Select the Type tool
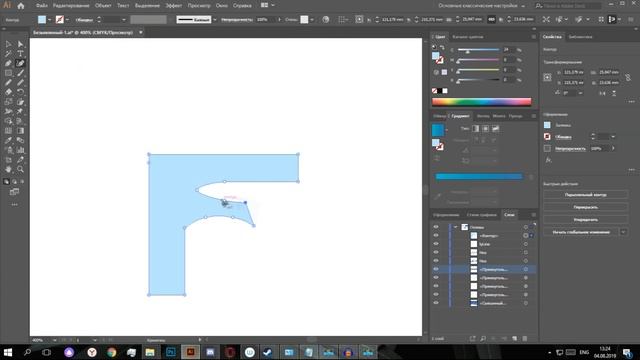 click(20, 53)
